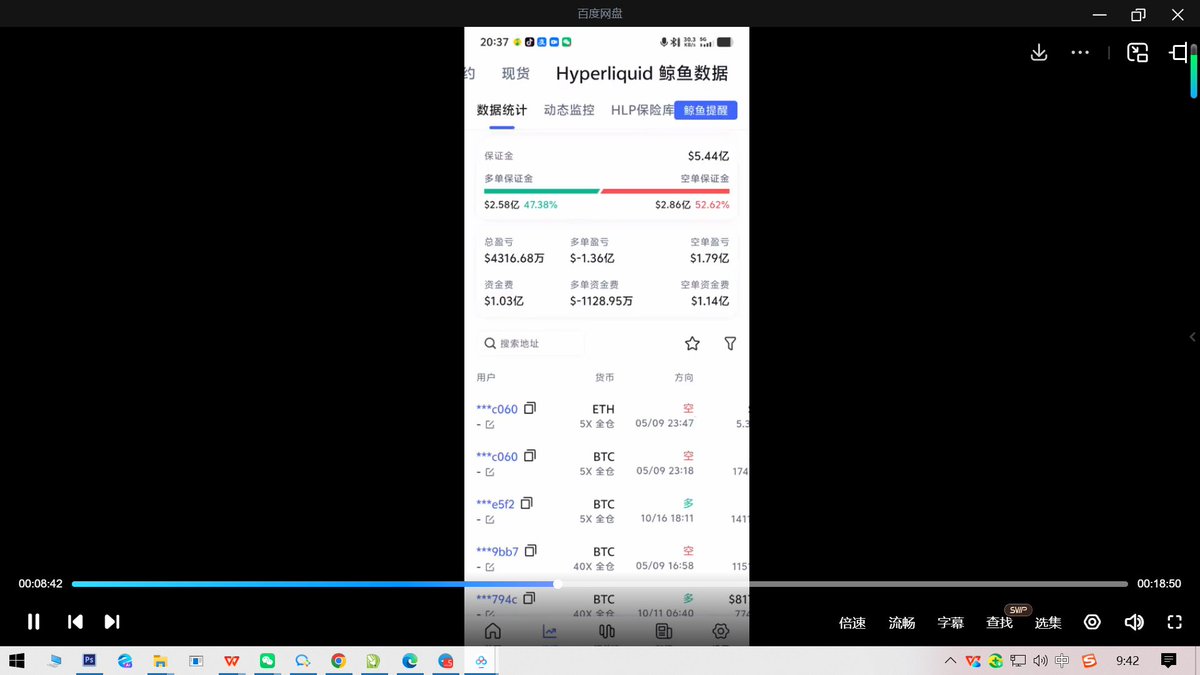Screen dimensions: 1200x675
Task: Click the 搜索地址 search input field
Action: tap(530, 343)
